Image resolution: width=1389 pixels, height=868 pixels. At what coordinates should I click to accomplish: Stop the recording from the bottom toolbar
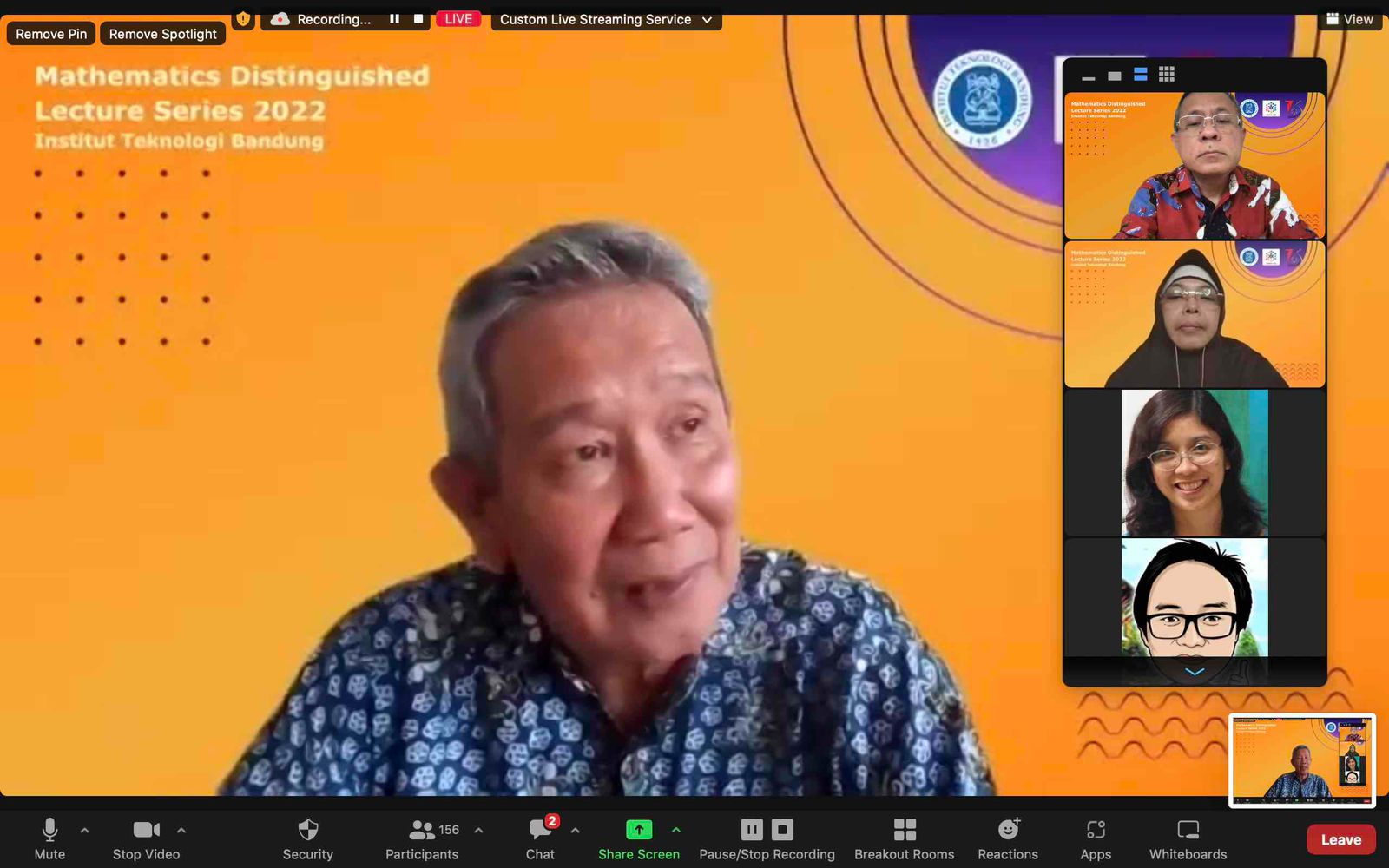(x=781, y=829)
